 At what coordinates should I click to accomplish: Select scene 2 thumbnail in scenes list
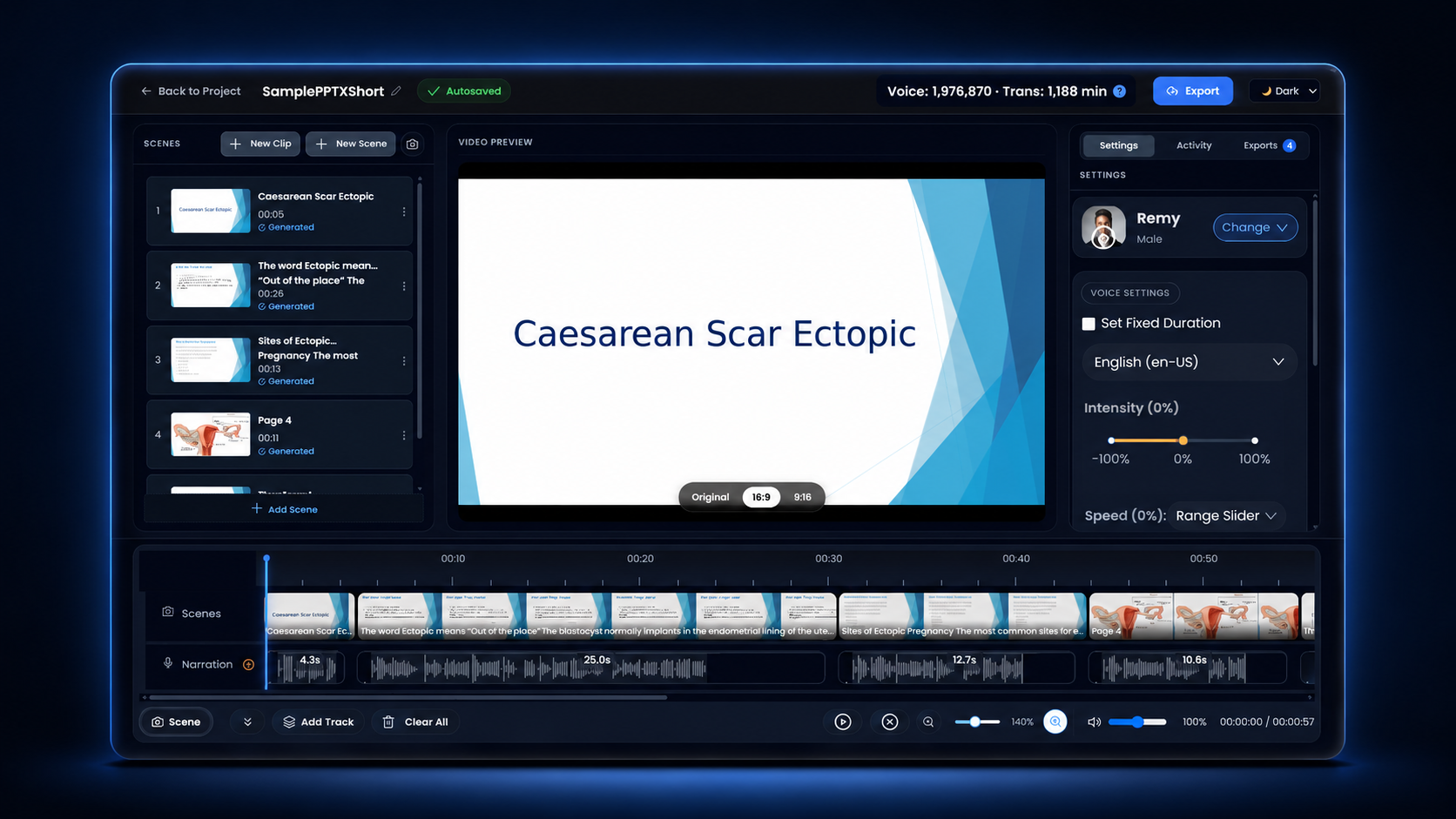[x=211, y=285]
